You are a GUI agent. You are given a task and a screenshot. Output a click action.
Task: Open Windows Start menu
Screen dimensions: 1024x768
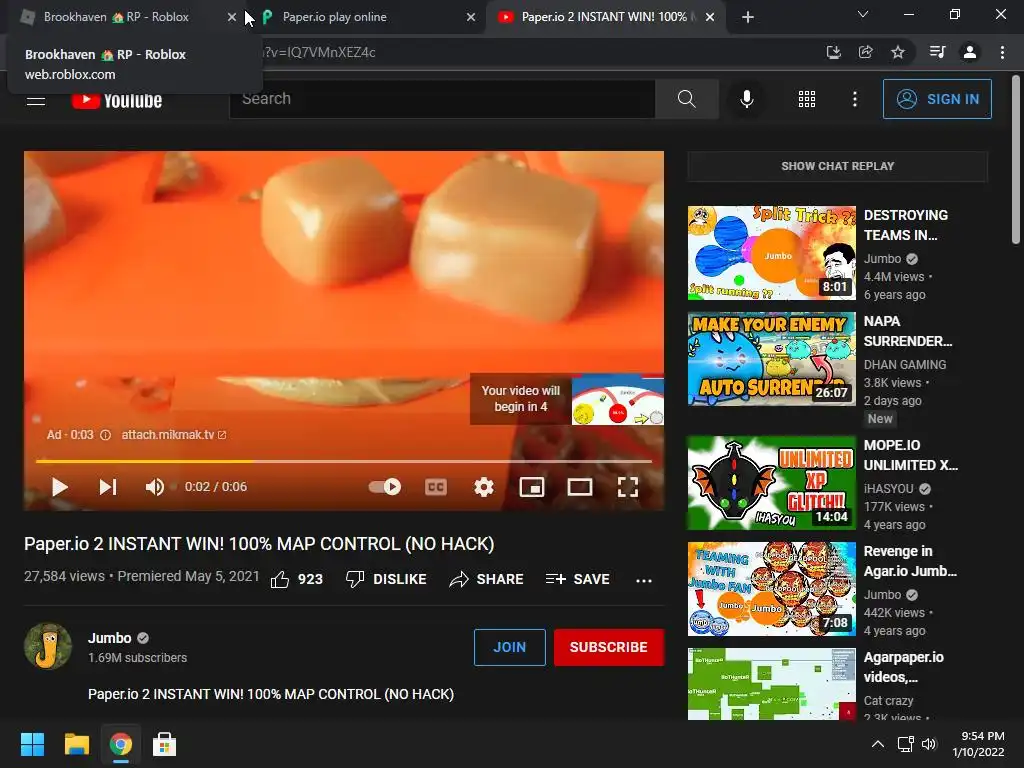pyautogui.click(x=32, y=744)
